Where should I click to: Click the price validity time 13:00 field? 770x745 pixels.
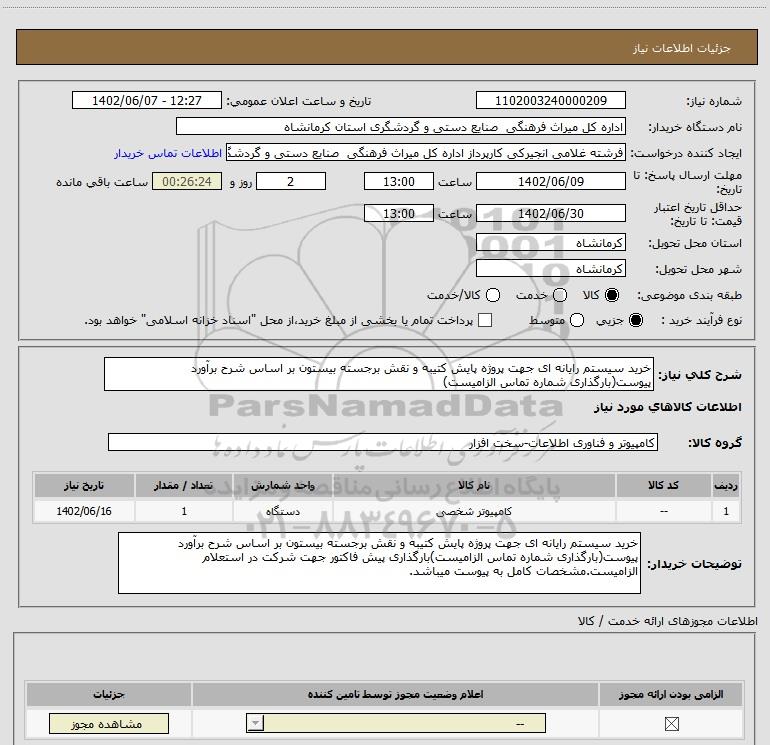tap(399, 213)
